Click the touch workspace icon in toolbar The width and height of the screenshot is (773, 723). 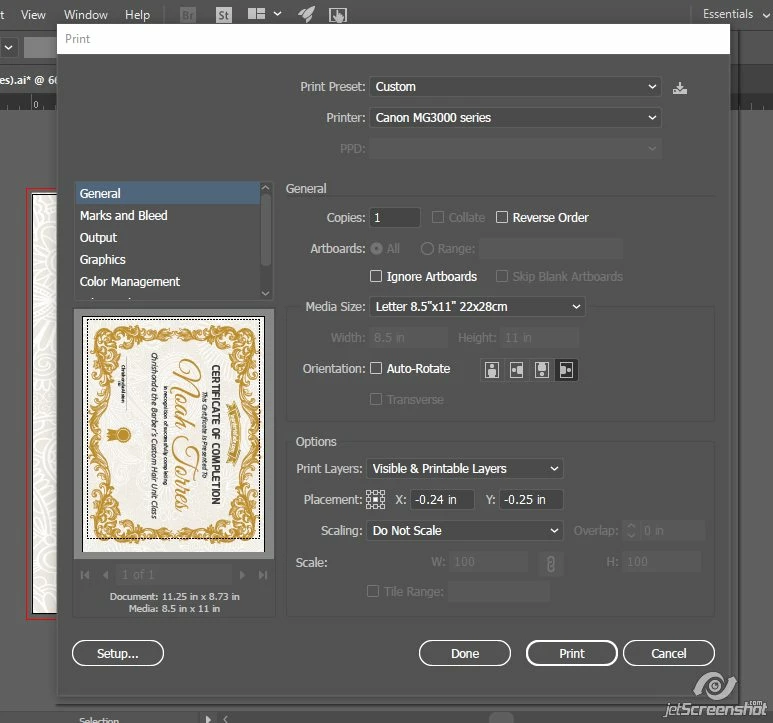coord(338,15)
